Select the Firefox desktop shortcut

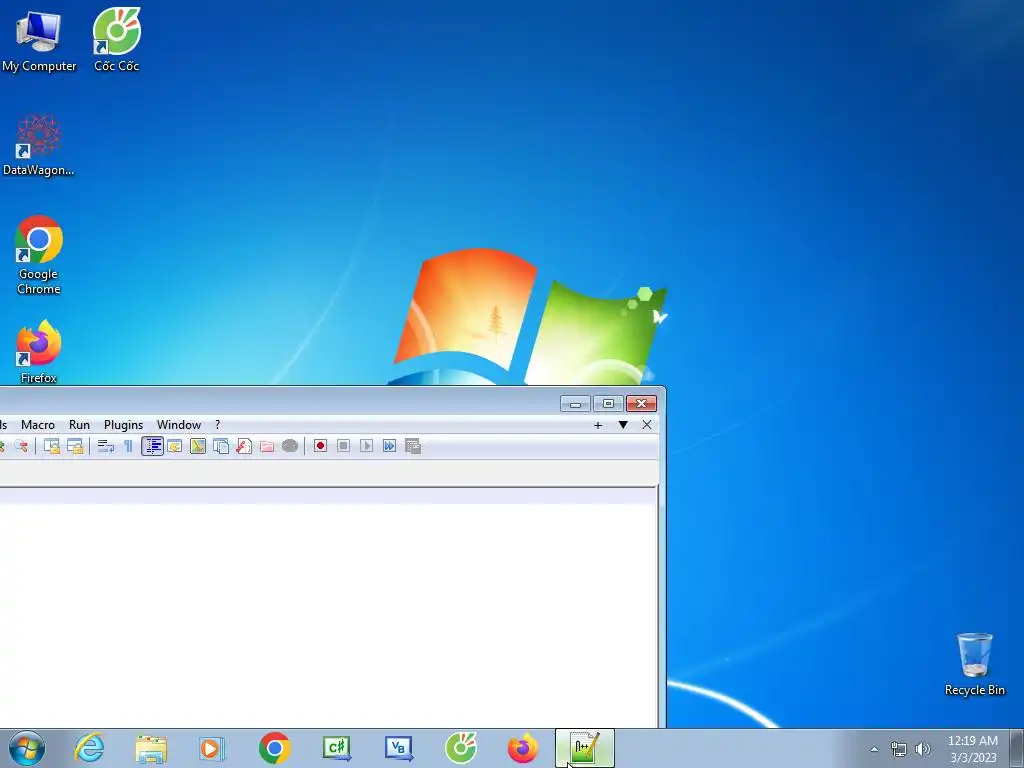click(x=39, y=353)
